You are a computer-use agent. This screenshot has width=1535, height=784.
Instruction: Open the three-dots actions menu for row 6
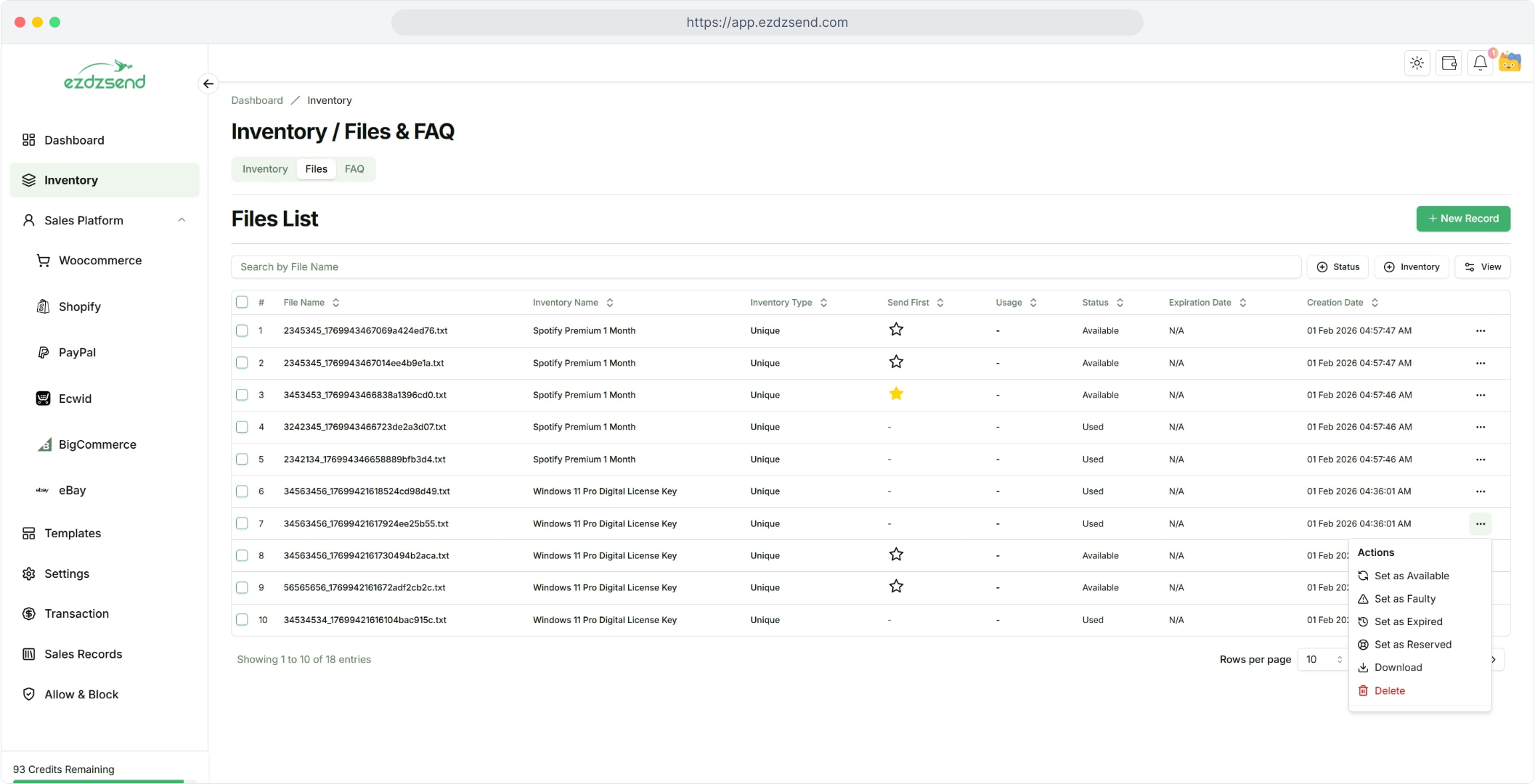(x=1480, y=491)
